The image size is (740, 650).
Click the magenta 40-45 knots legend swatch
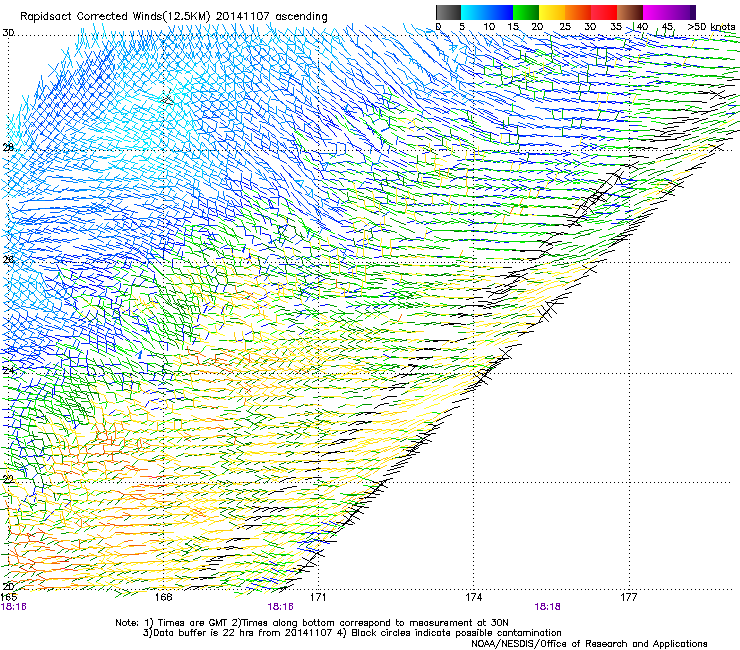(656, 12)
